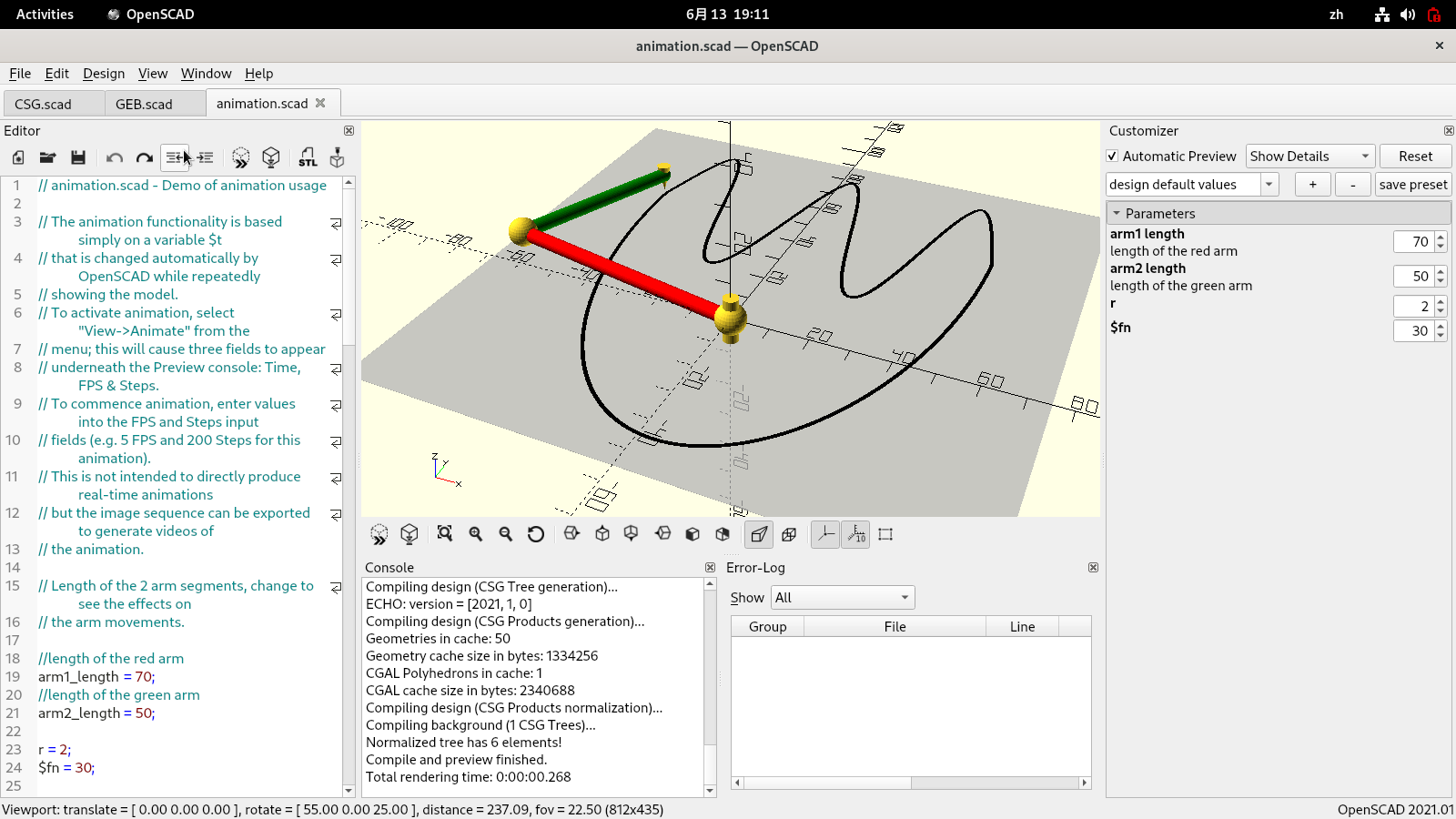Click the Save file icon in editor toolbar
Screen dimensions: 1456x819
[78, 157]
